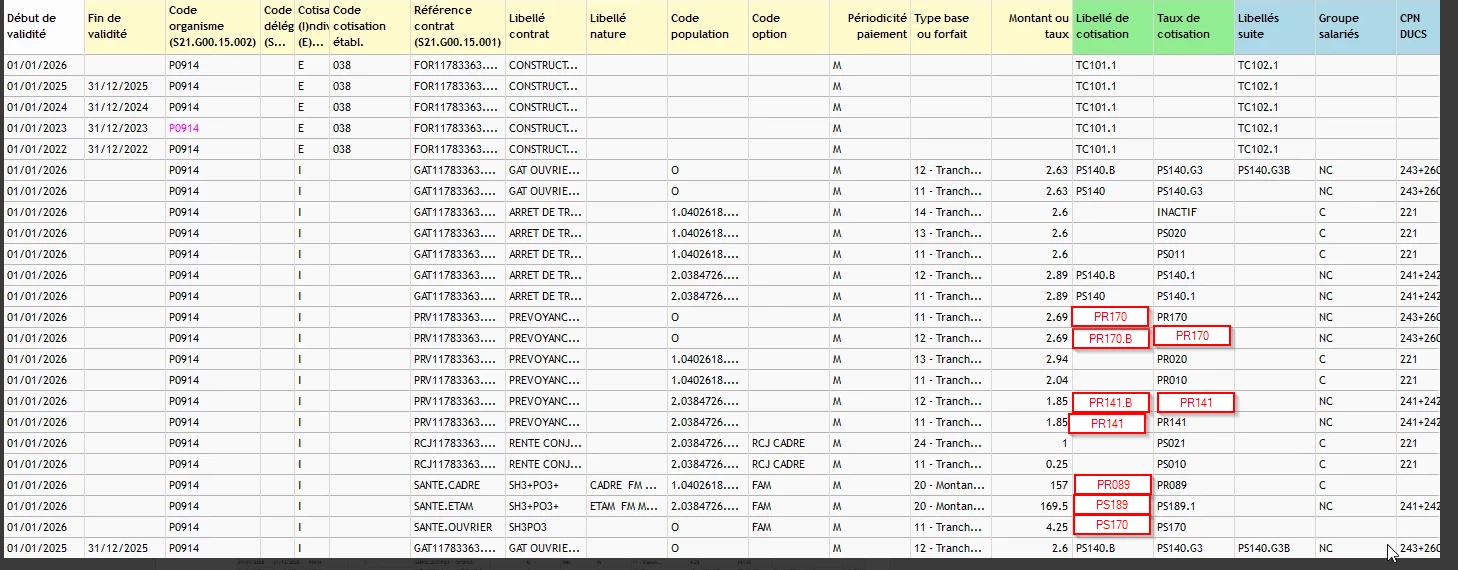The image size is (1458, 570).
Task: Select the SANTE.CADRE contract reference cell
Action: 456,485
